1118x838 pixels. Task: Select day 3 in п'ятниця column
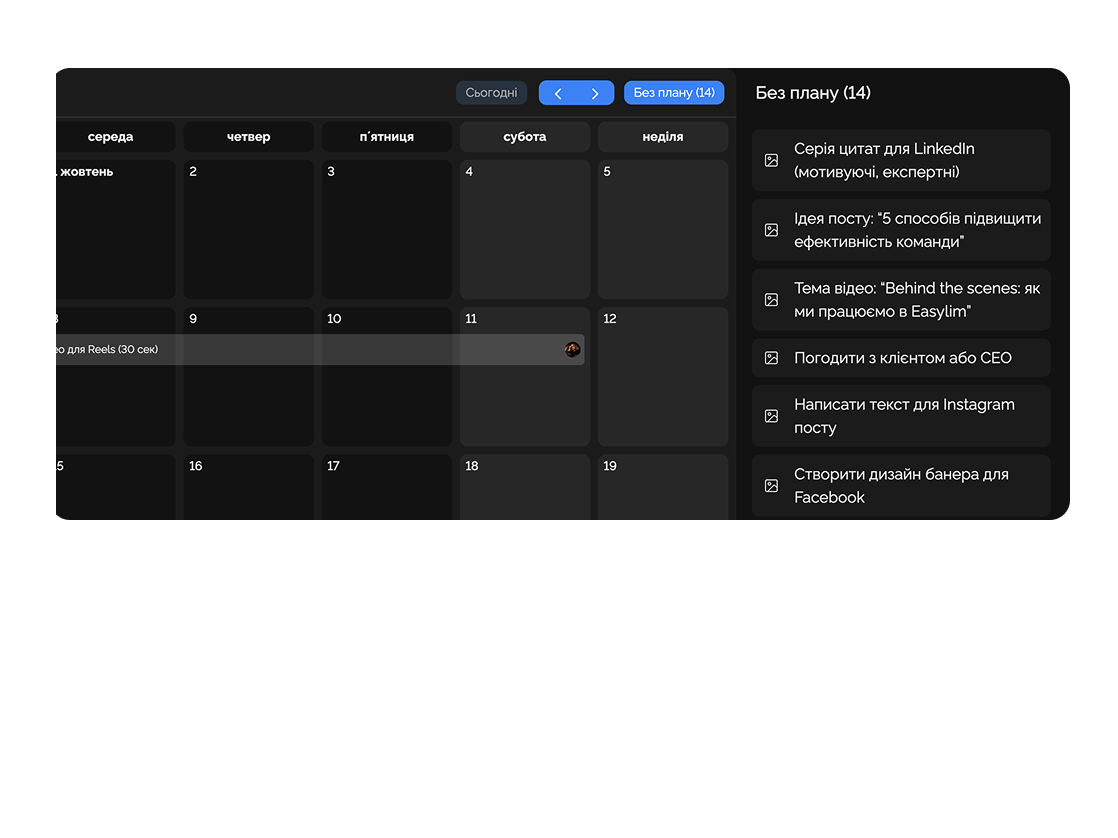pyautogui.click(x=386, y=230)
